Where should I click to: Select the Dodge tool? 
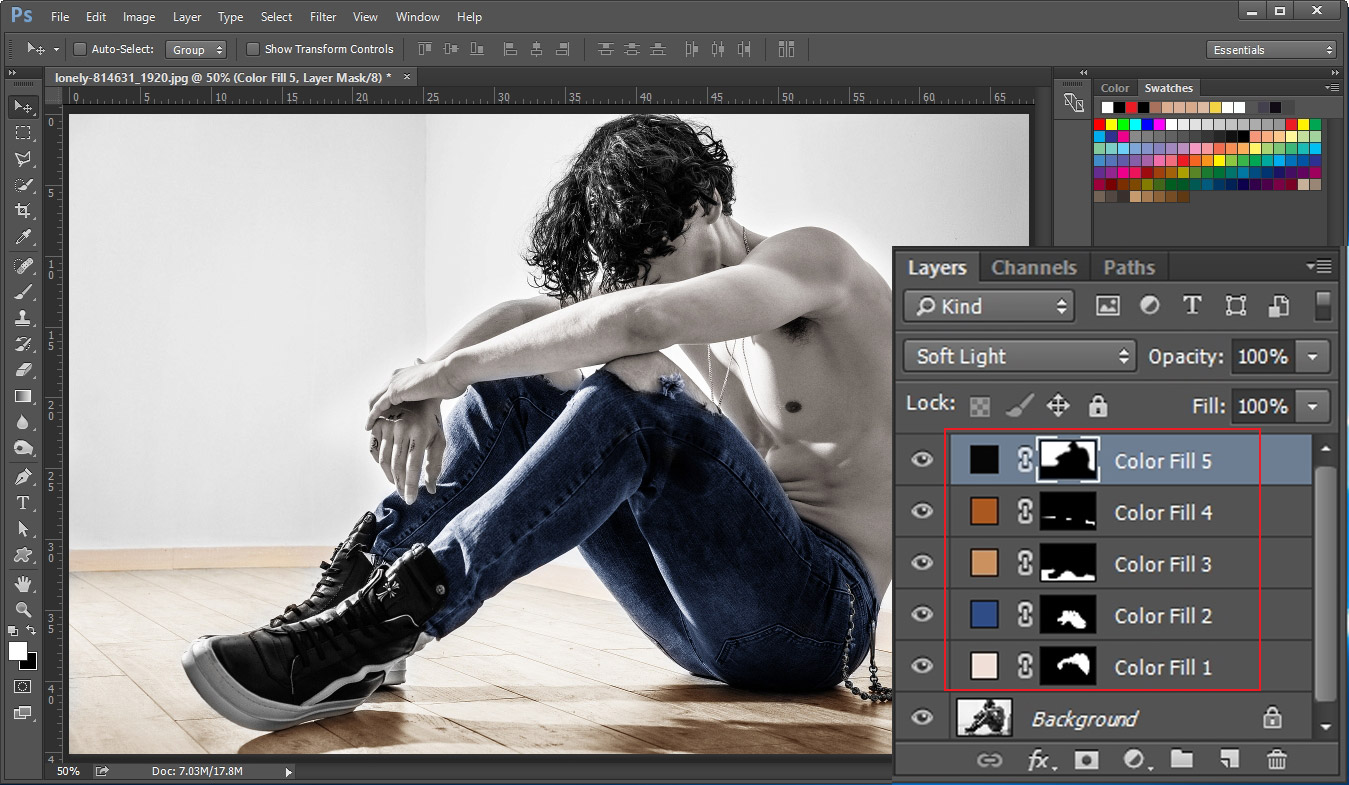23,448
